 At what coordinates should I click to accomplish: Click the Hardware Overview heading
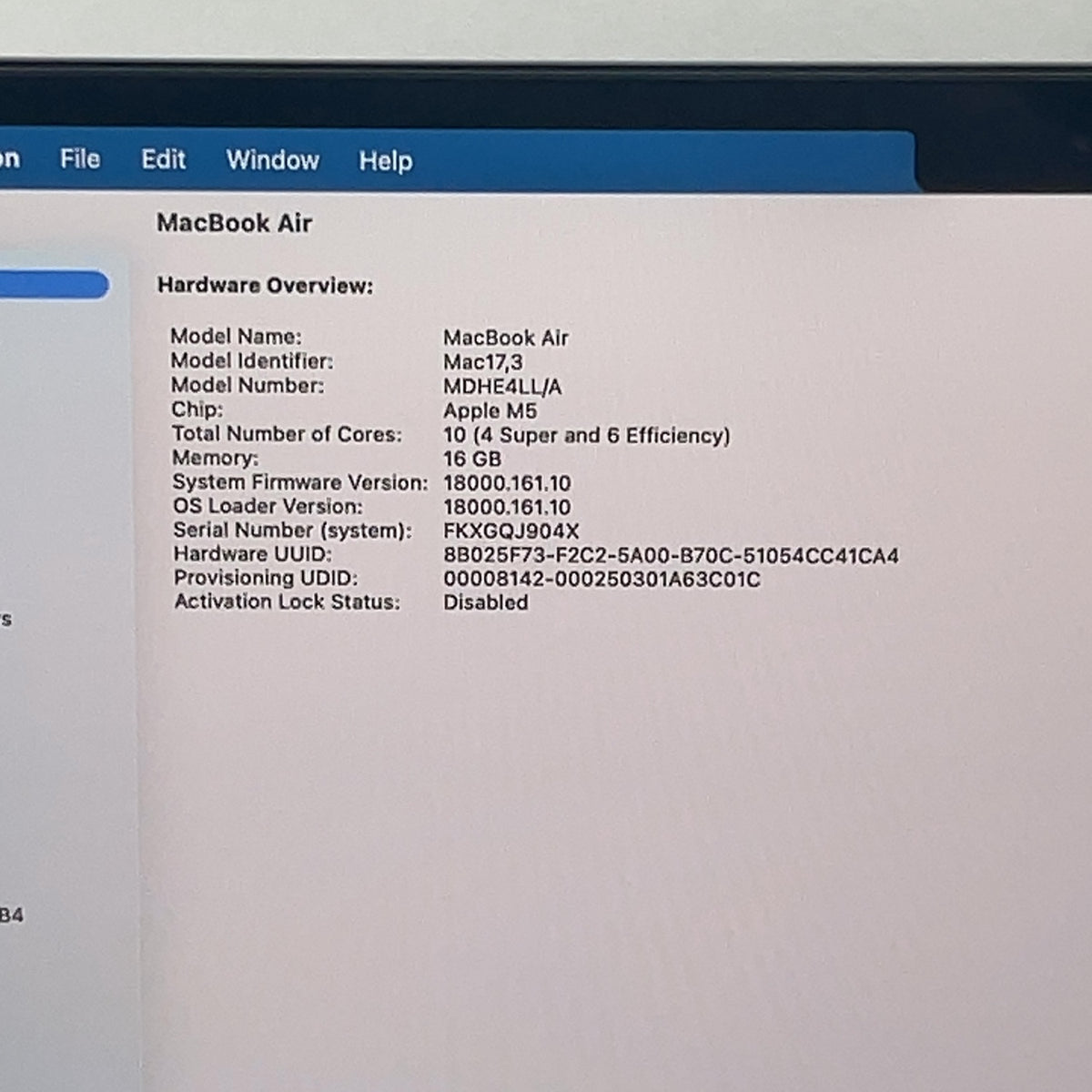tap(266, 286)
